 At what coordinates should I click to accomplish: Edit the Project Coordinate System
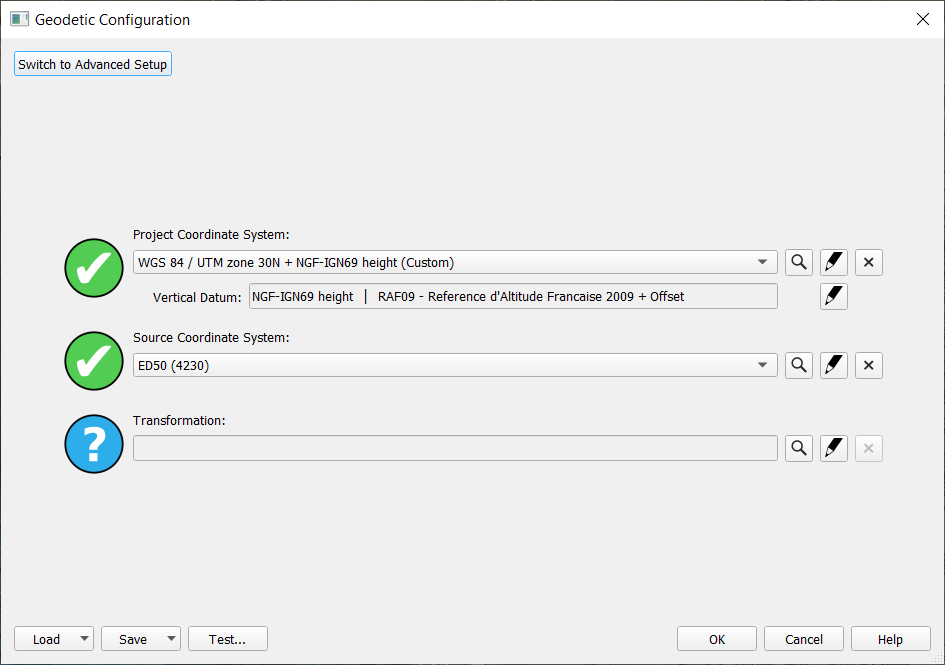tap(834, 263)
